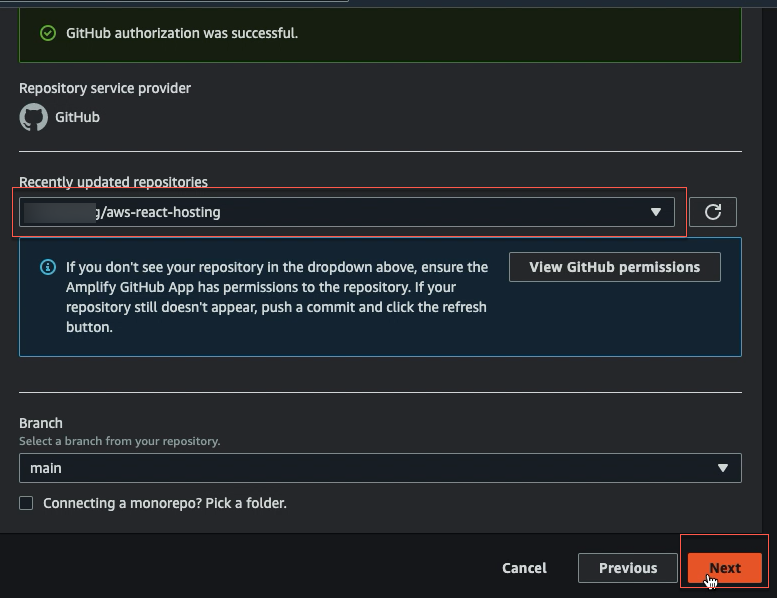Viewport: 777px width, 598px height.
Task: Enable the monorepo folder checkbox
Action: pyautogui.click(x=26, y=503)
